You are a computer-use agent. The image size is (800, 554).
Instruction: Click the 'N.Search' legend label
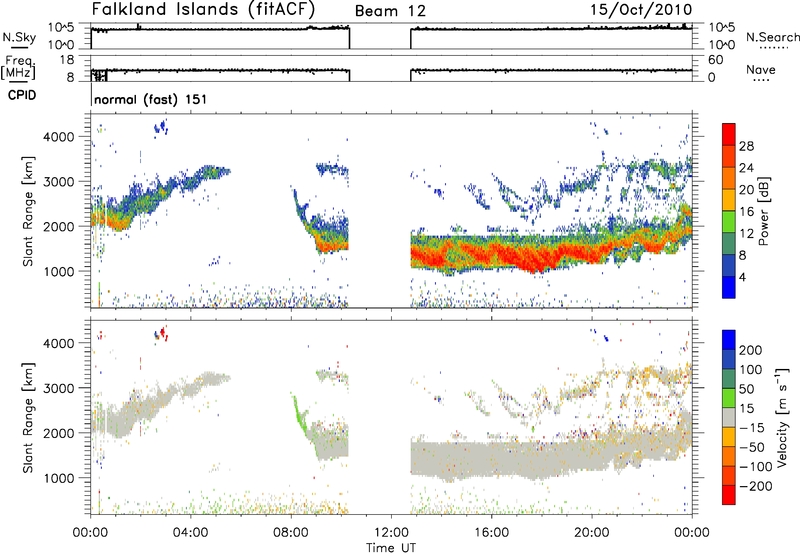pyautogui.click(x=772, y=37)
